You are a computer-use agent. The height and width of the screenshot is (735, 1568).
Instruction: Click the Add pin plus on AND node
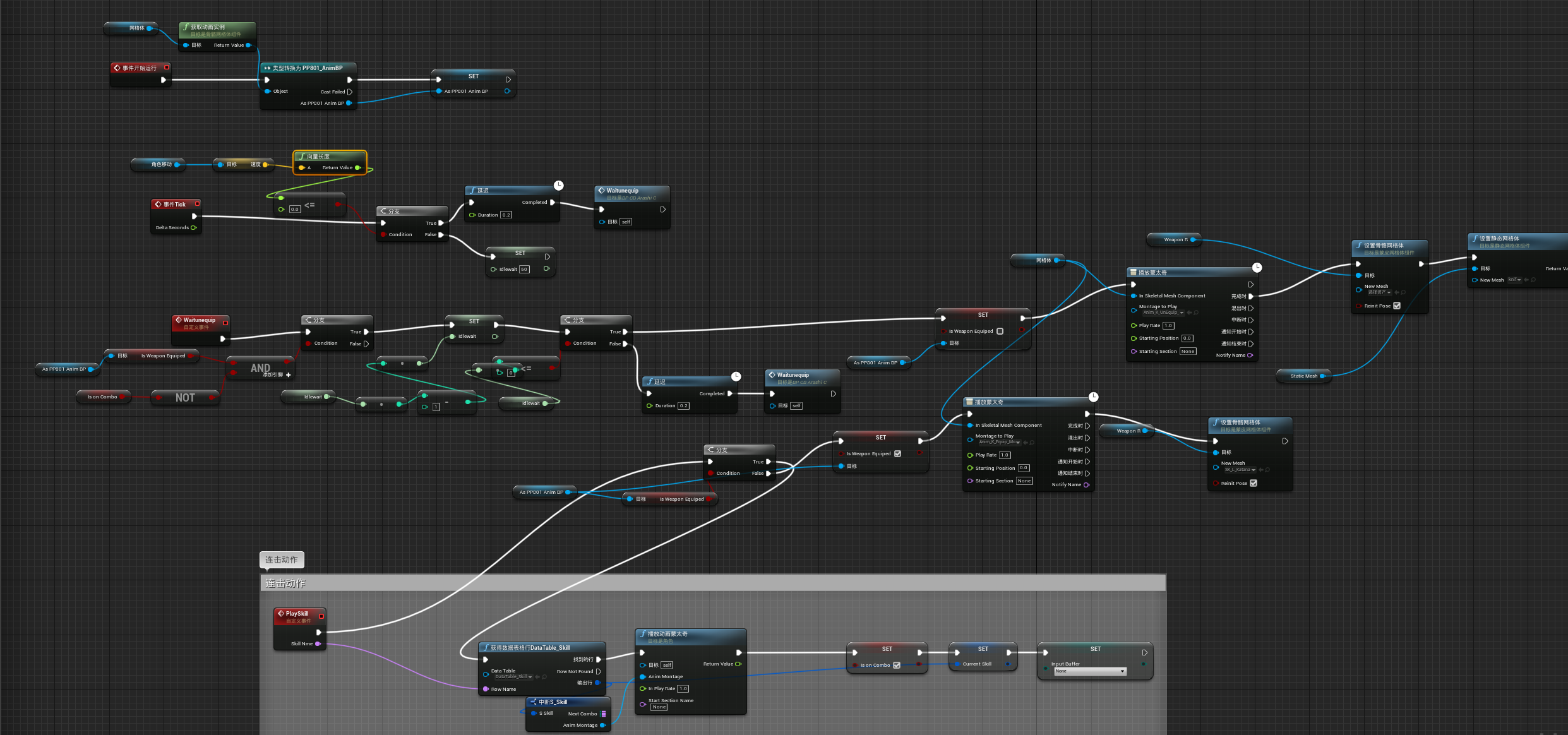click(x=289, y=375)
